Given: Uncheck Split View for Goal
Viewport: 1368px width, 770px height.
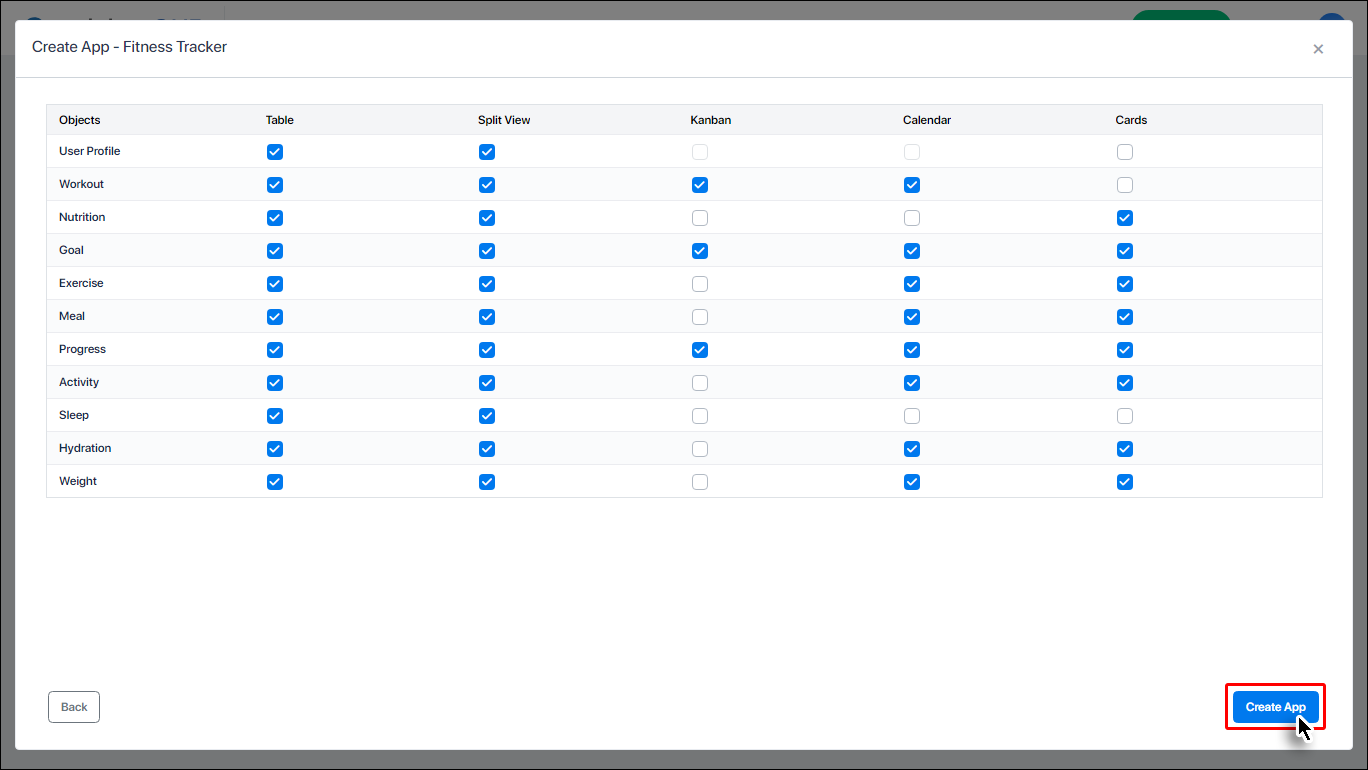Looking at the screenshot, I should (487, 251).
